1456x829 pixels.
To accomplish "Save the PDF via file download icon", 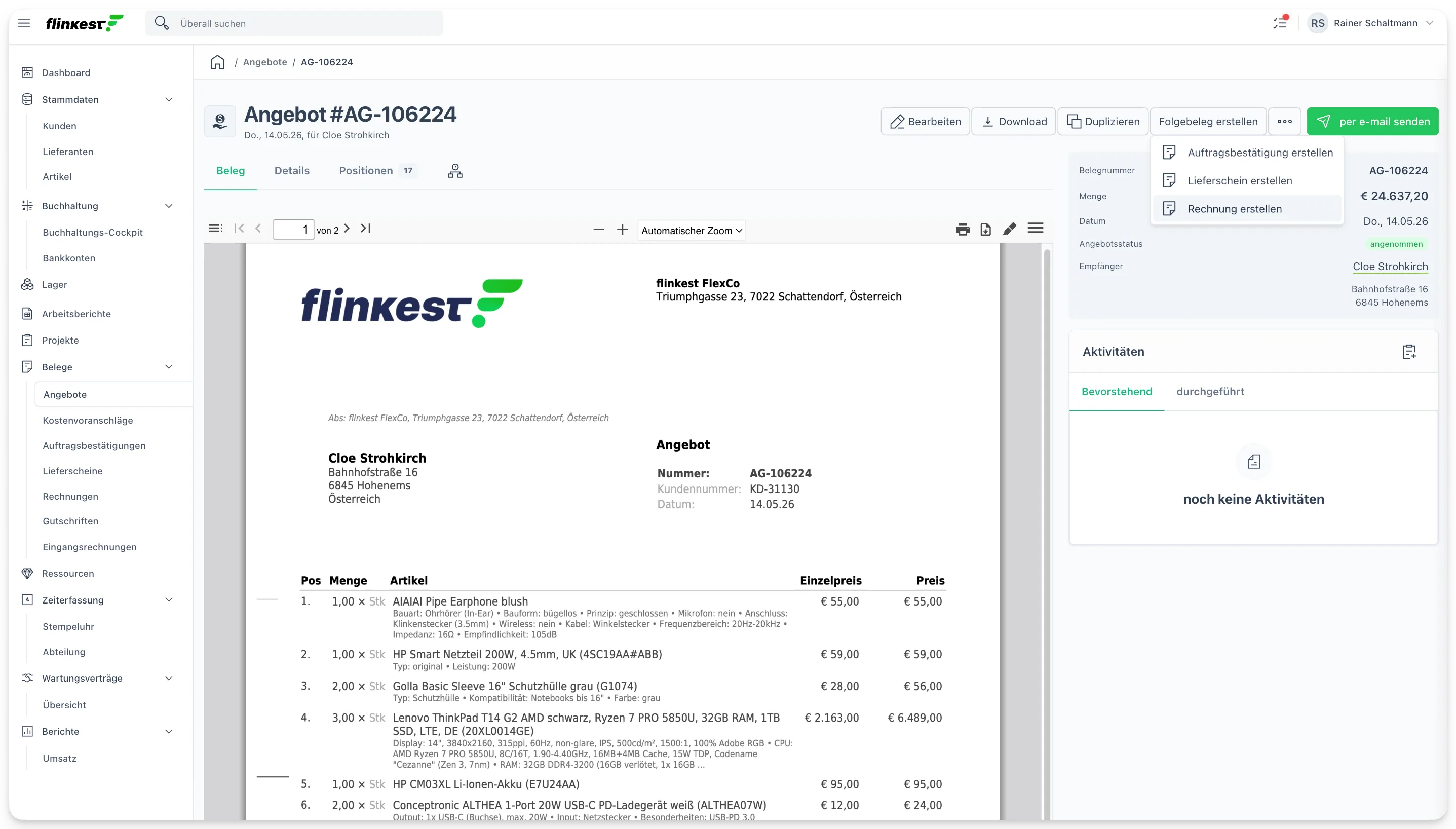I will [x=986, y=229].
